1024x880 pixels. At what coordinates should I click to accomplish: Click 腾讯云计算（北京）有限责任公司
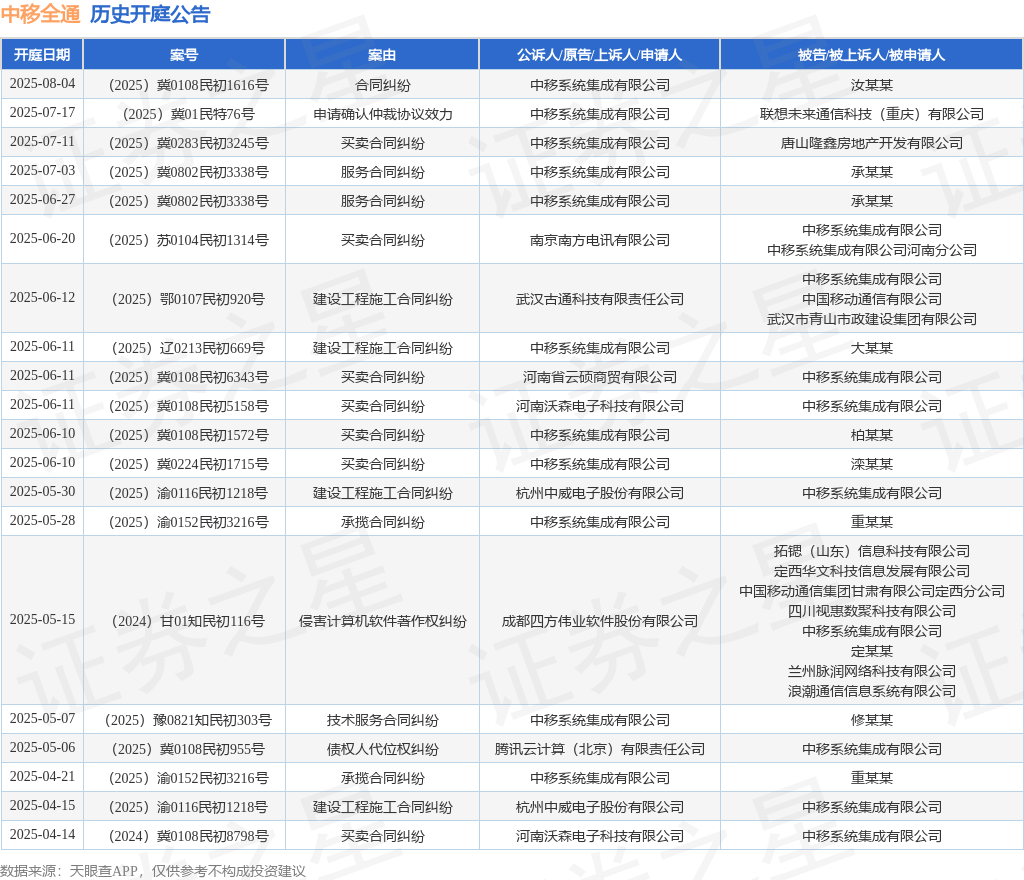pos(600,749)
